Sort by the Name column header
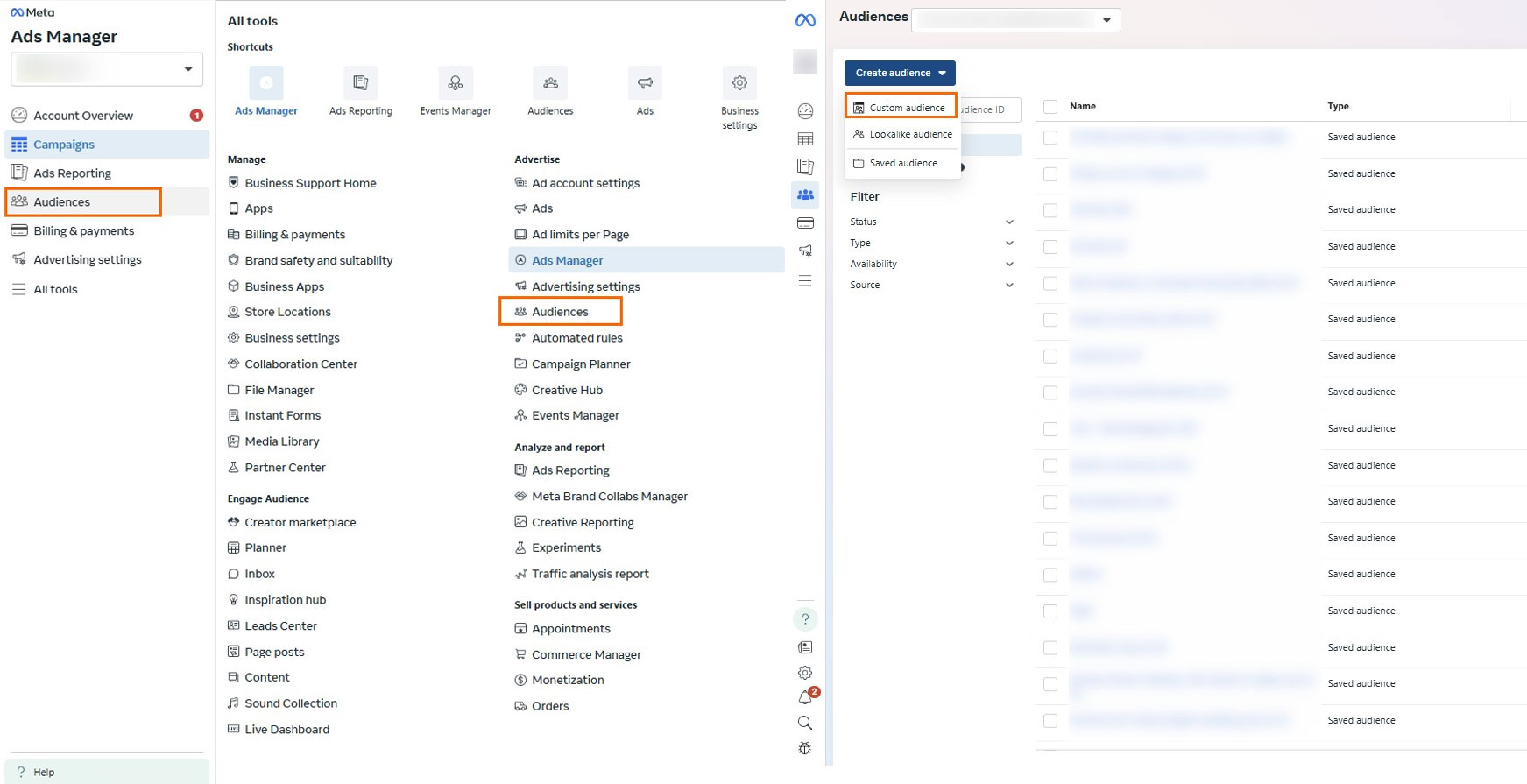 point(1083,106)
